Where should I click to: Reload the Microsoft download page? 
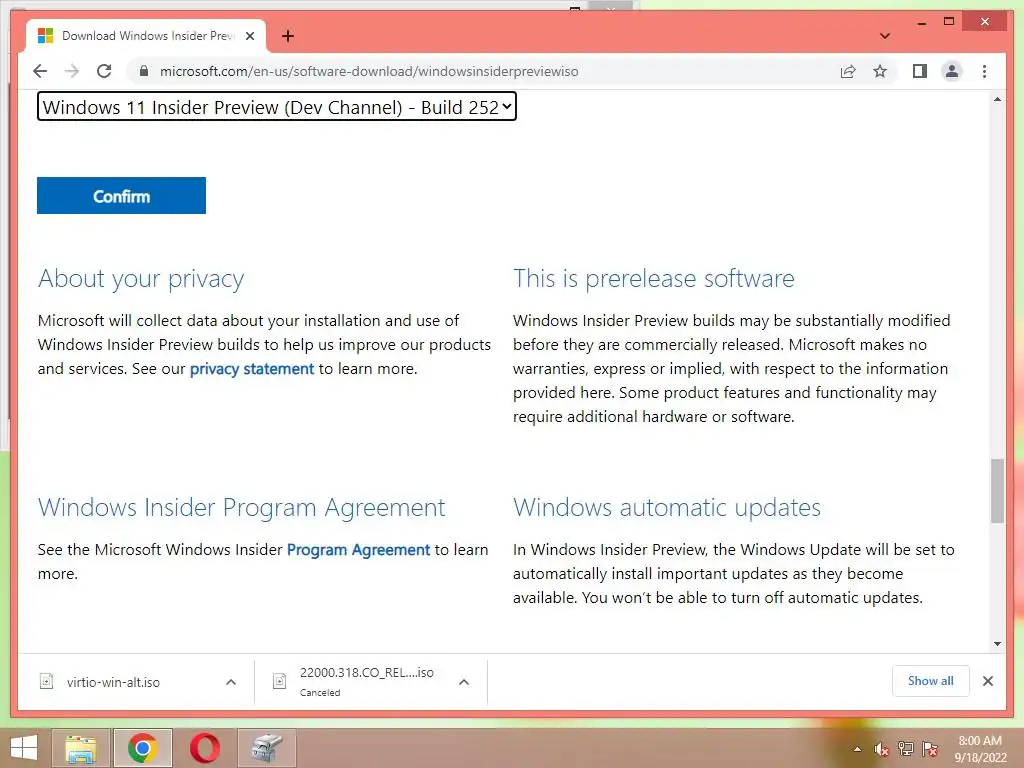(x=104, y=71)
